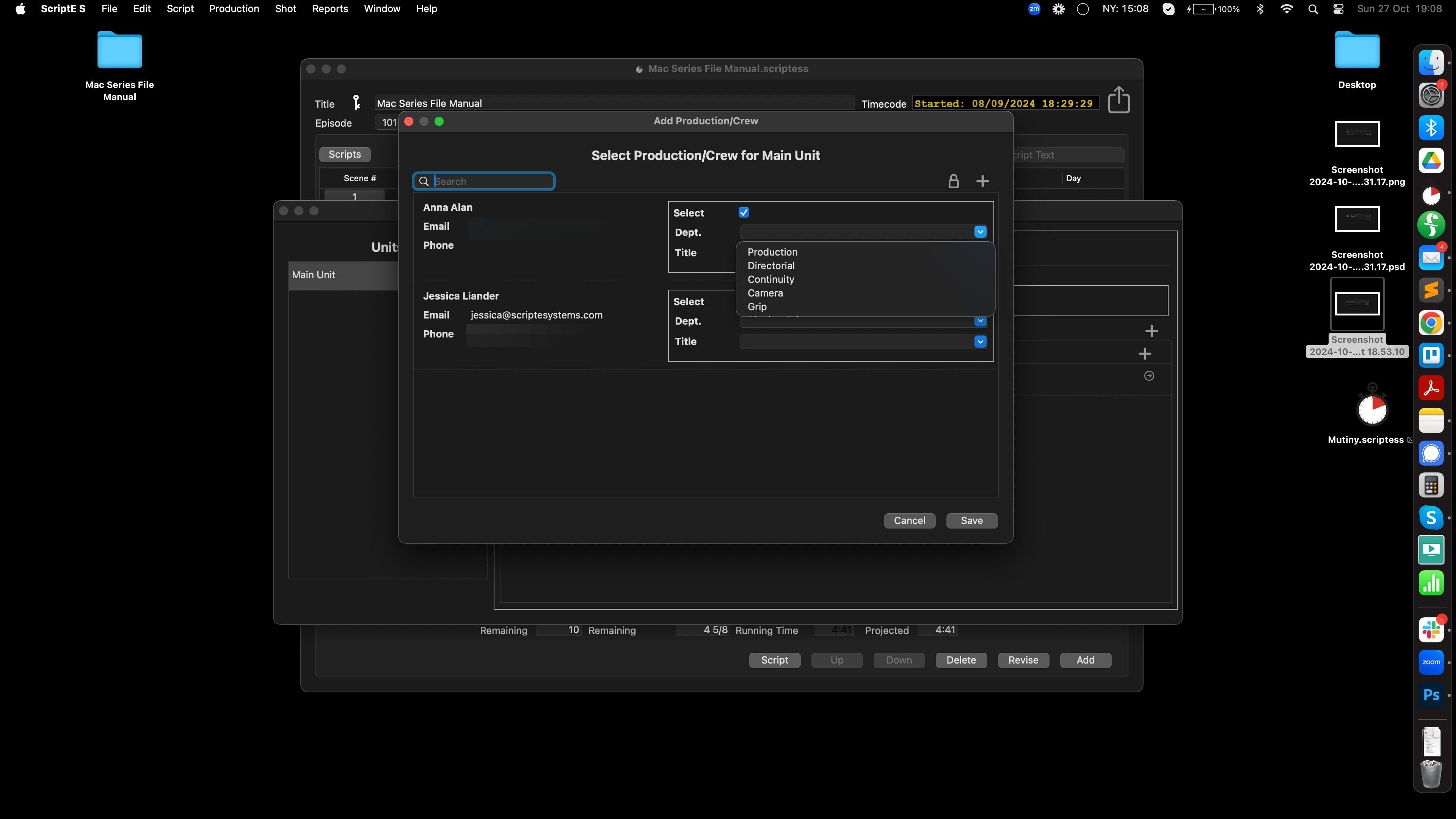This screenshot has height=819, width=1456.
Task: Click the key icon beside Title
Action: [x=356, y=102]
